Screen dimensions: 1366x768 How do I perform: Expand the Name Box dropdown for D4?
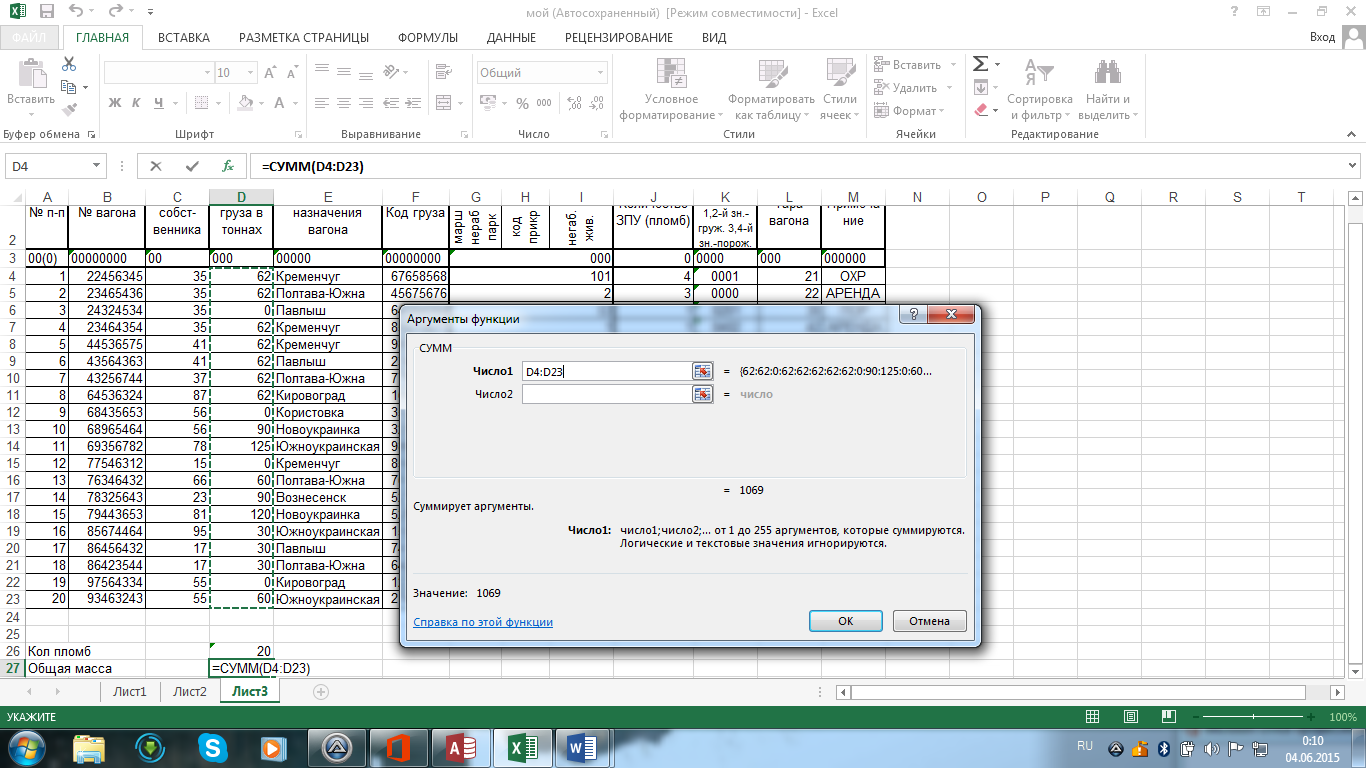97,166
